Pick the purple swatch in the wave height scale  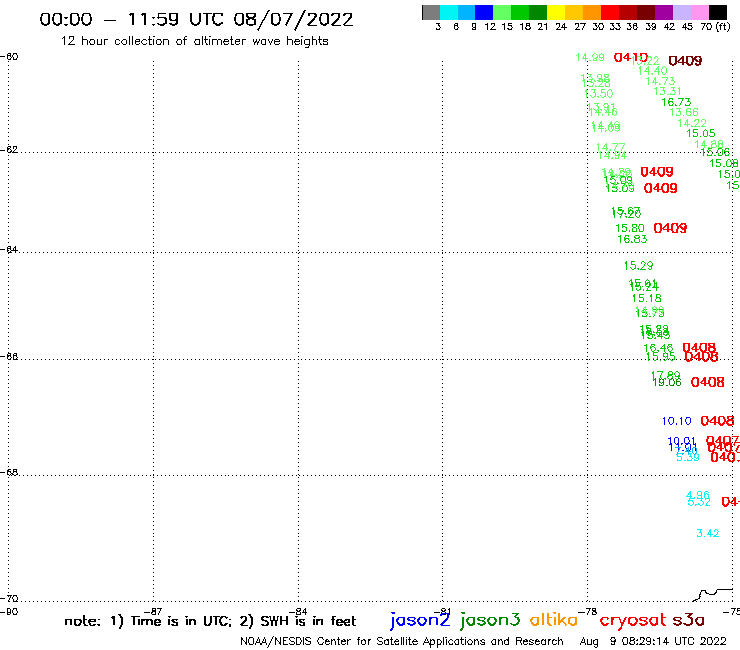(664, 12)
